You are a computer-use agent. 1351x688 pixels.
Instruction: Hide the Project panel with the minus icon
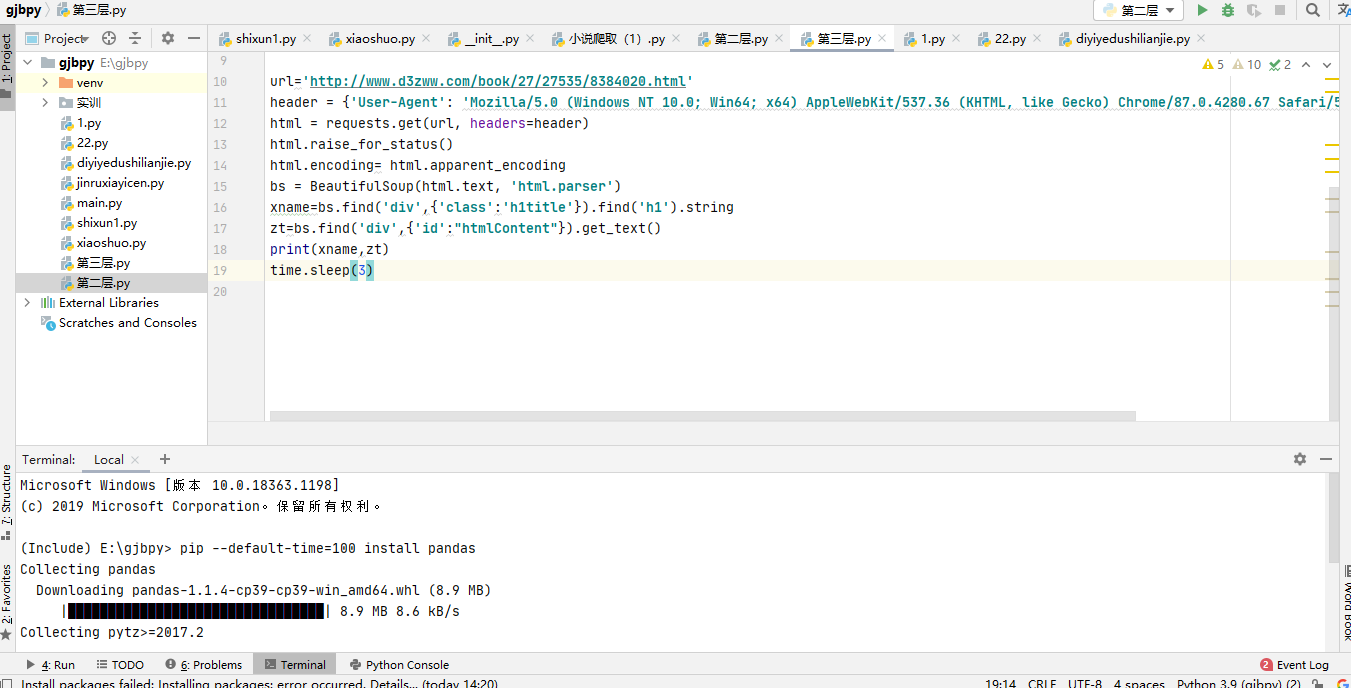(x=194, y=38)
